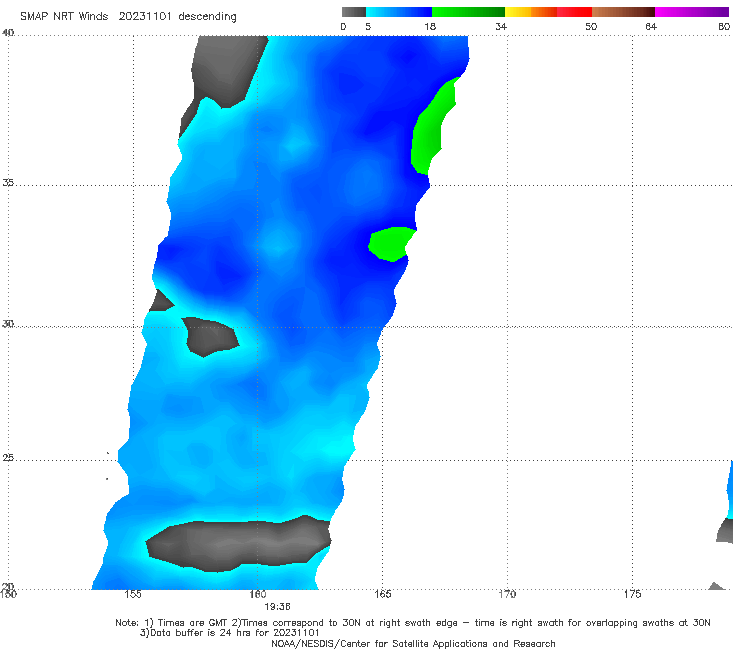740x650 pixels.
Task: Click the swath time label '19:36'
Action: tap(277, 607)
